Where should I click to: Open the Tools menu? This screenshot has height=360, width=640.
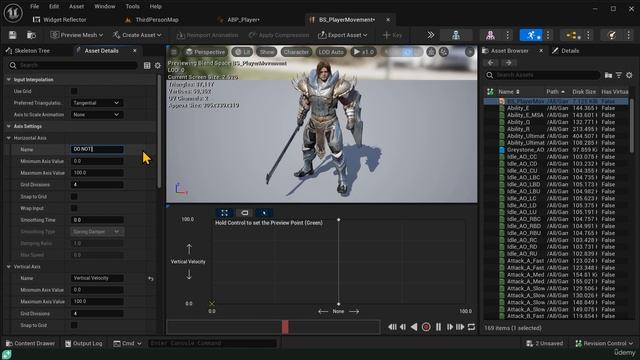132,7
